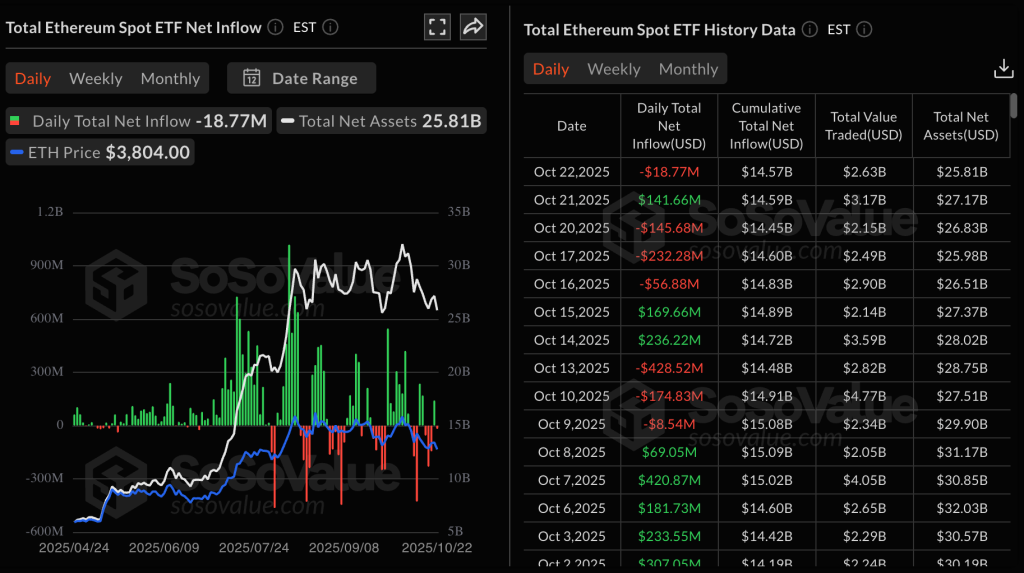This screenshot has width=1024, height=573.
Task: Switch chart to Weekly view
Action: point(95,78)
